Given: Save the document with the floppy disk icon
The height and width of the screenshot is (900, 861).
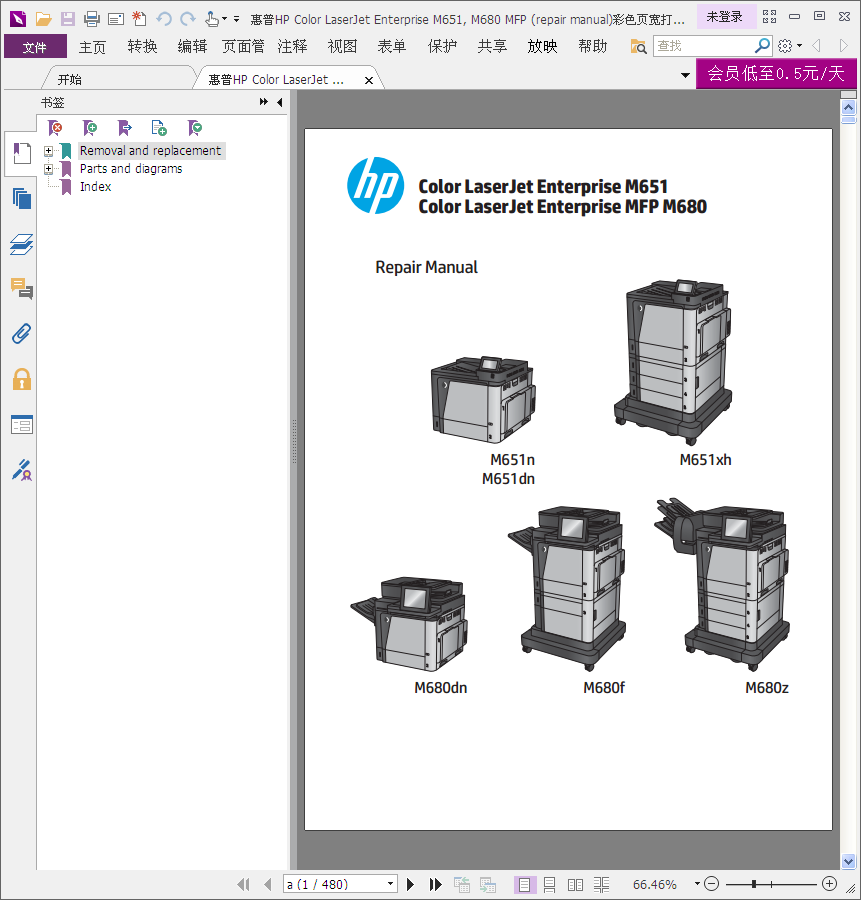Looking at the screenshot, I should click(x=68, y=19).
